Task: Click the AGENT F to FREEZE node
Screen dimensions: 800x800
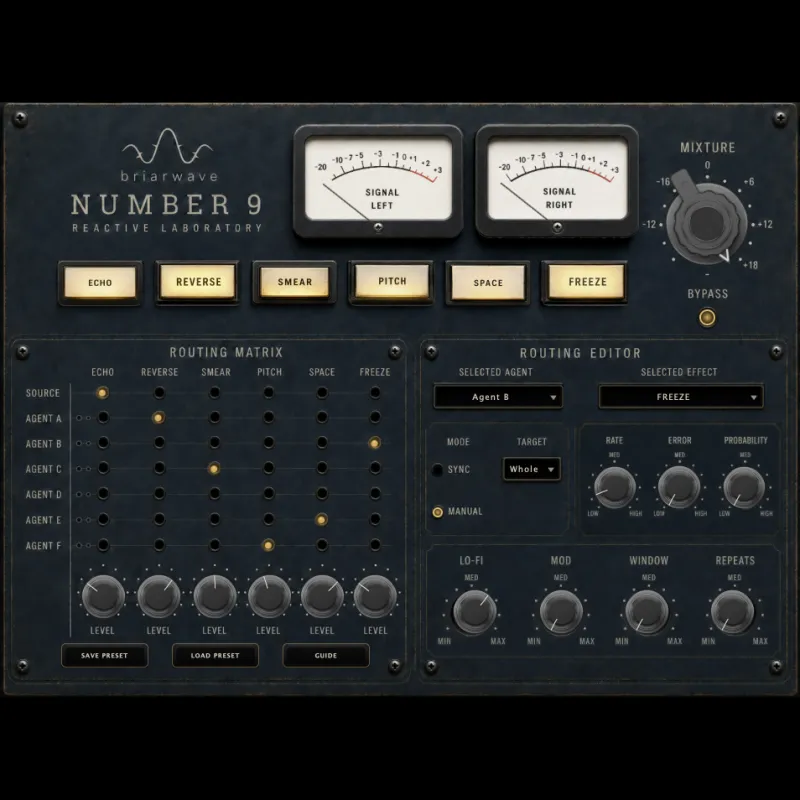Action: pos(375,545)
